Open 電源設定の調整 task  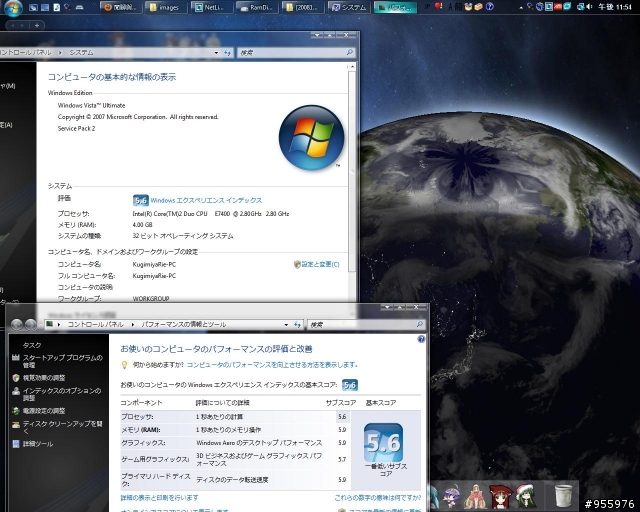[x=44, y=411]
